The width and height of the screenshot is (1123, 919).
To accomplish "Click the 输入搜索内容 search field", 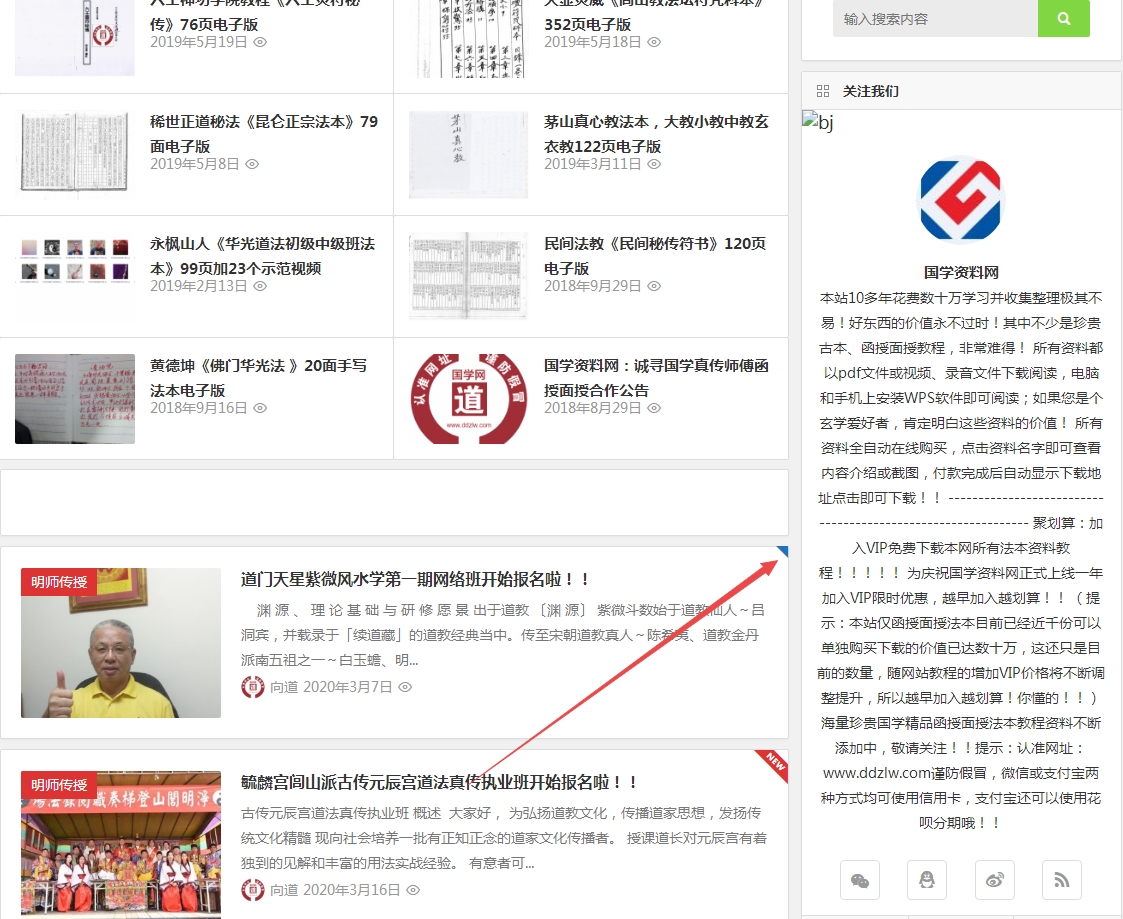I will [935, 18].
